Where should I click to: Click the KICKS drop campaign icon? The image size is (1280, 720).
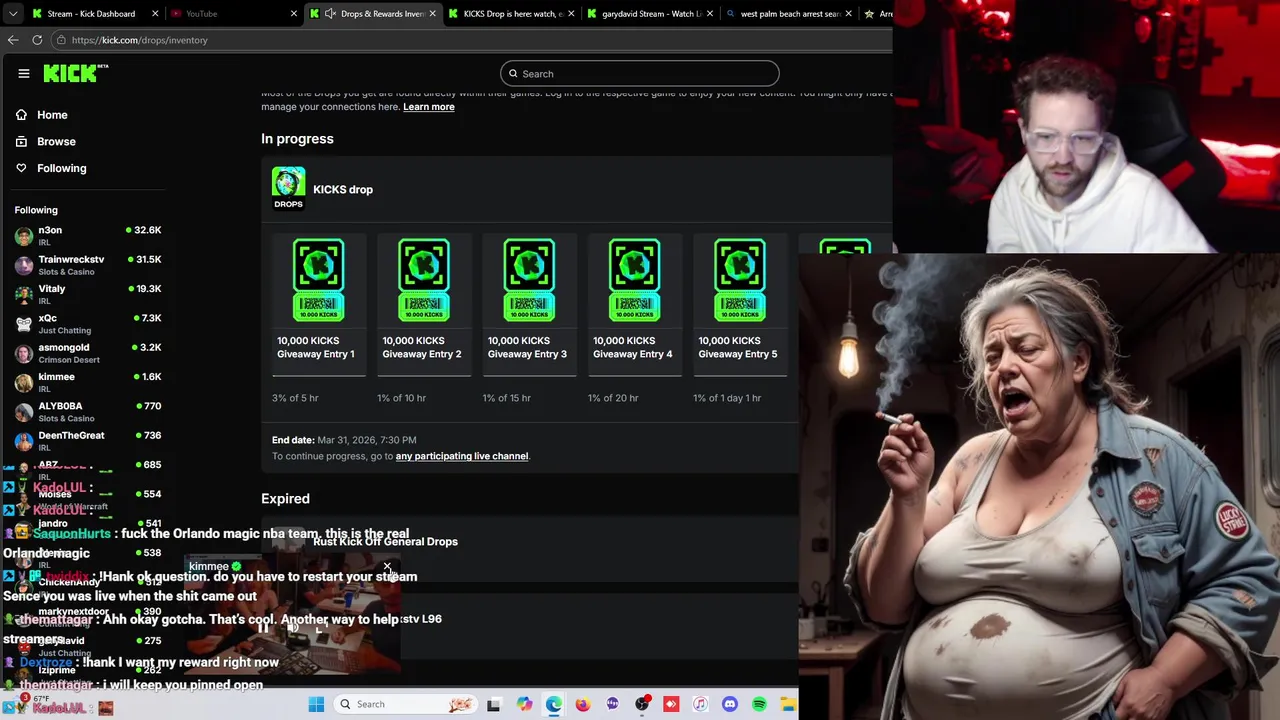pyautogui.click(x=288, y=187)
